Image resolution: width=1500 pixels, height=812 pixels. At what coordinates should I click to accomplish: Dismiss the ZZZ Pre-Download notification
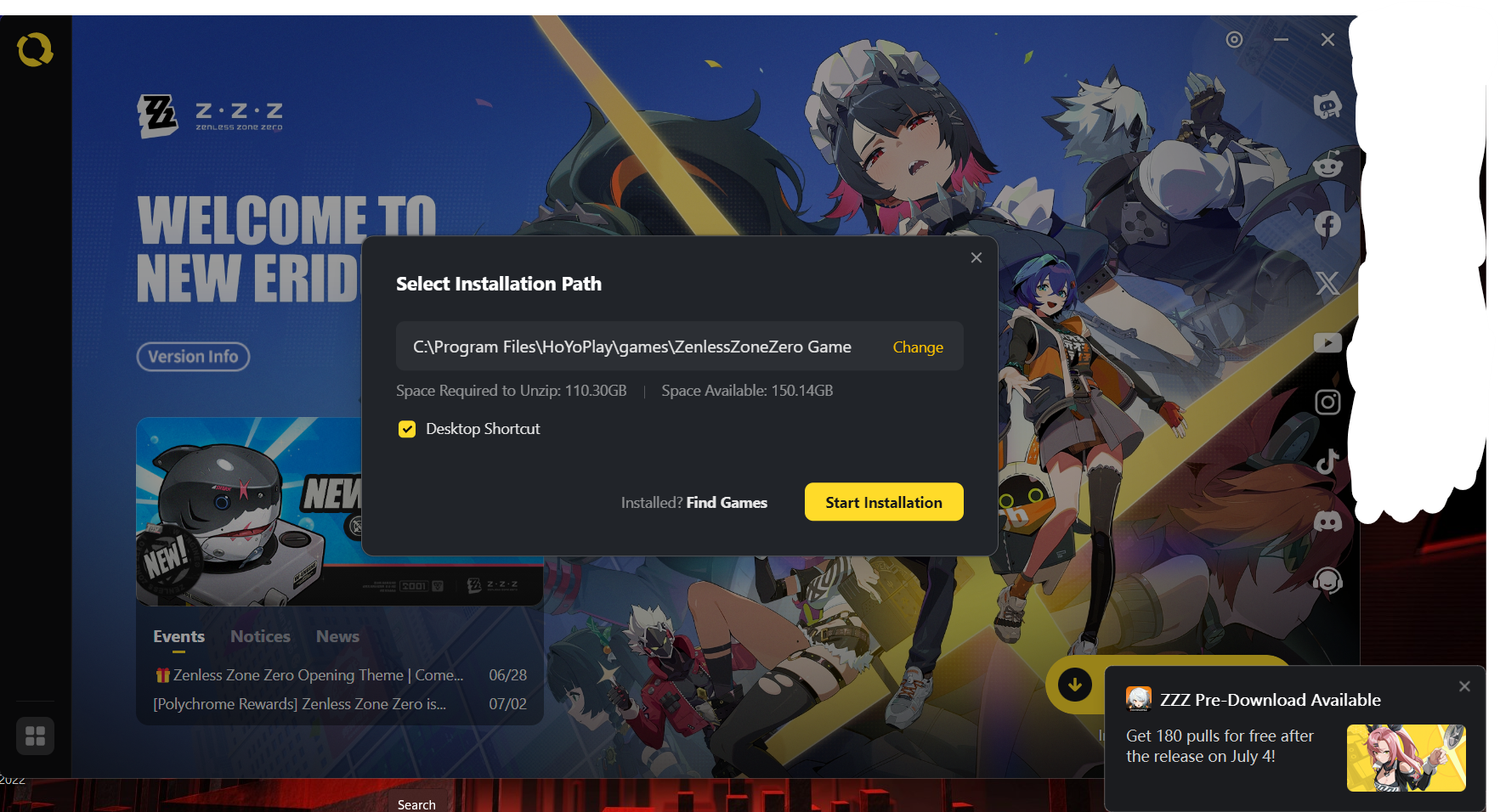[1463, 686]
